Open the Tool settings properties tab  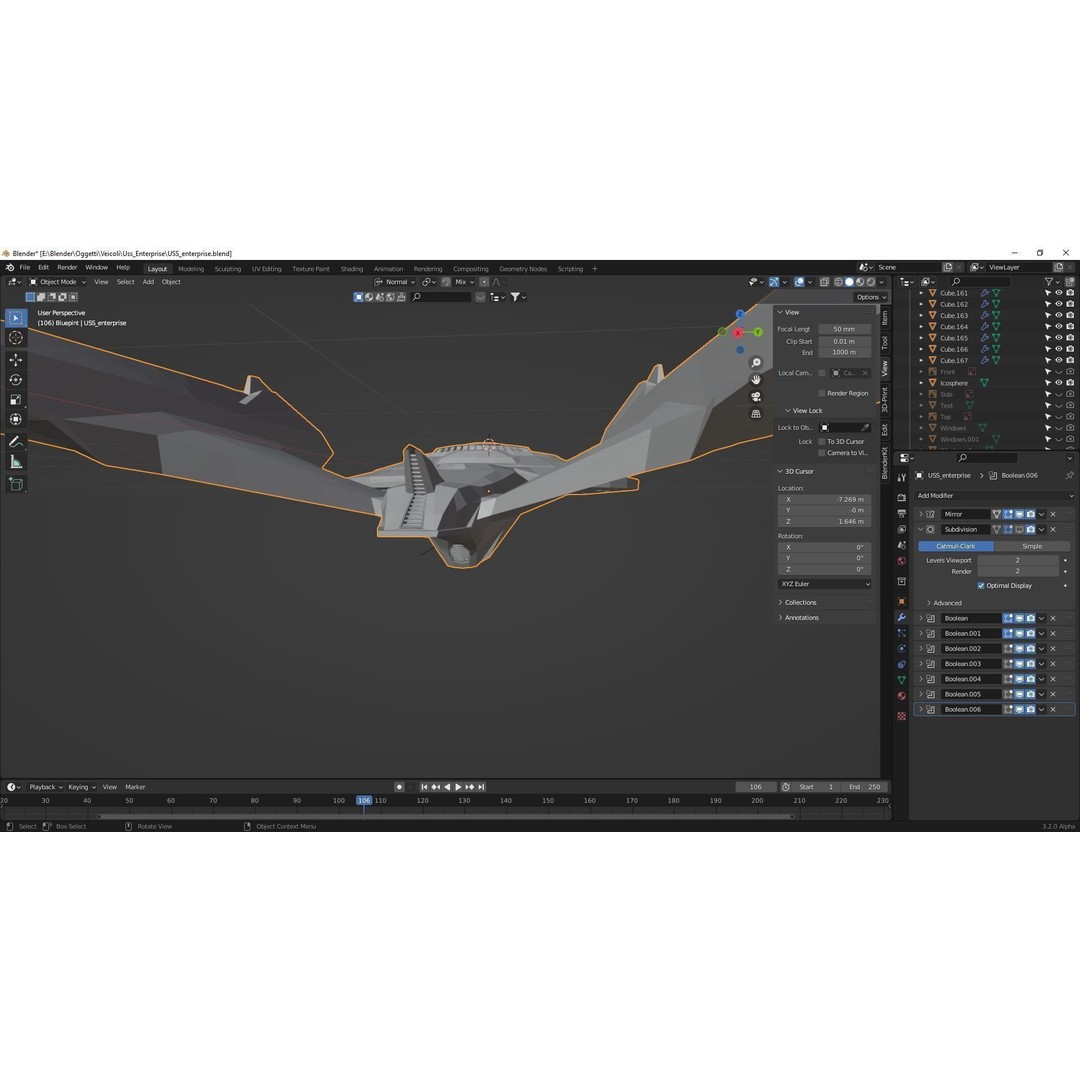[902, 477]
